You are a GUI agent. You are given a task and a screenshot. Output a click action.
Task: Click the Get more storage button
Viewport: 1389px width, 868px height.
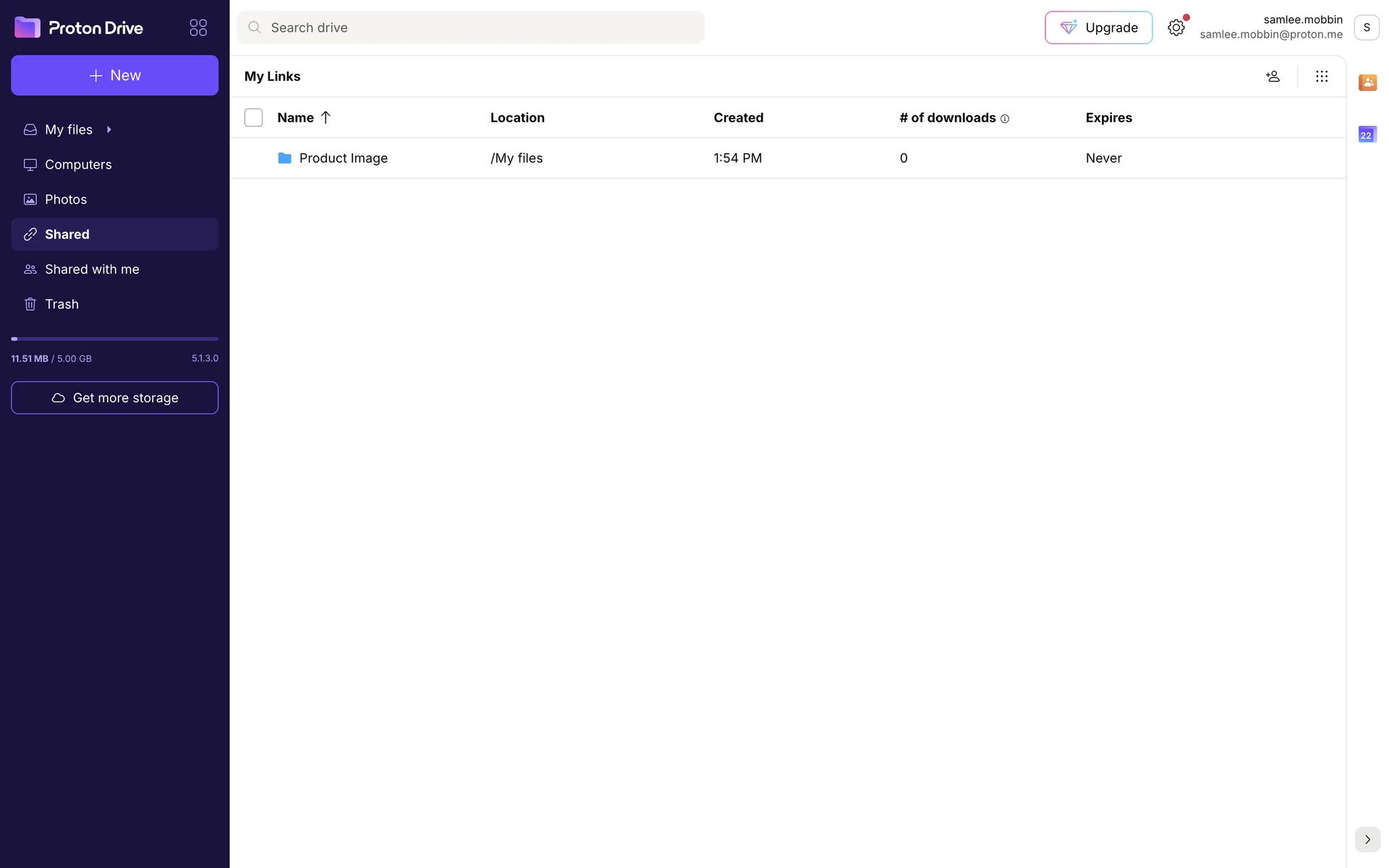click(114, 398)
